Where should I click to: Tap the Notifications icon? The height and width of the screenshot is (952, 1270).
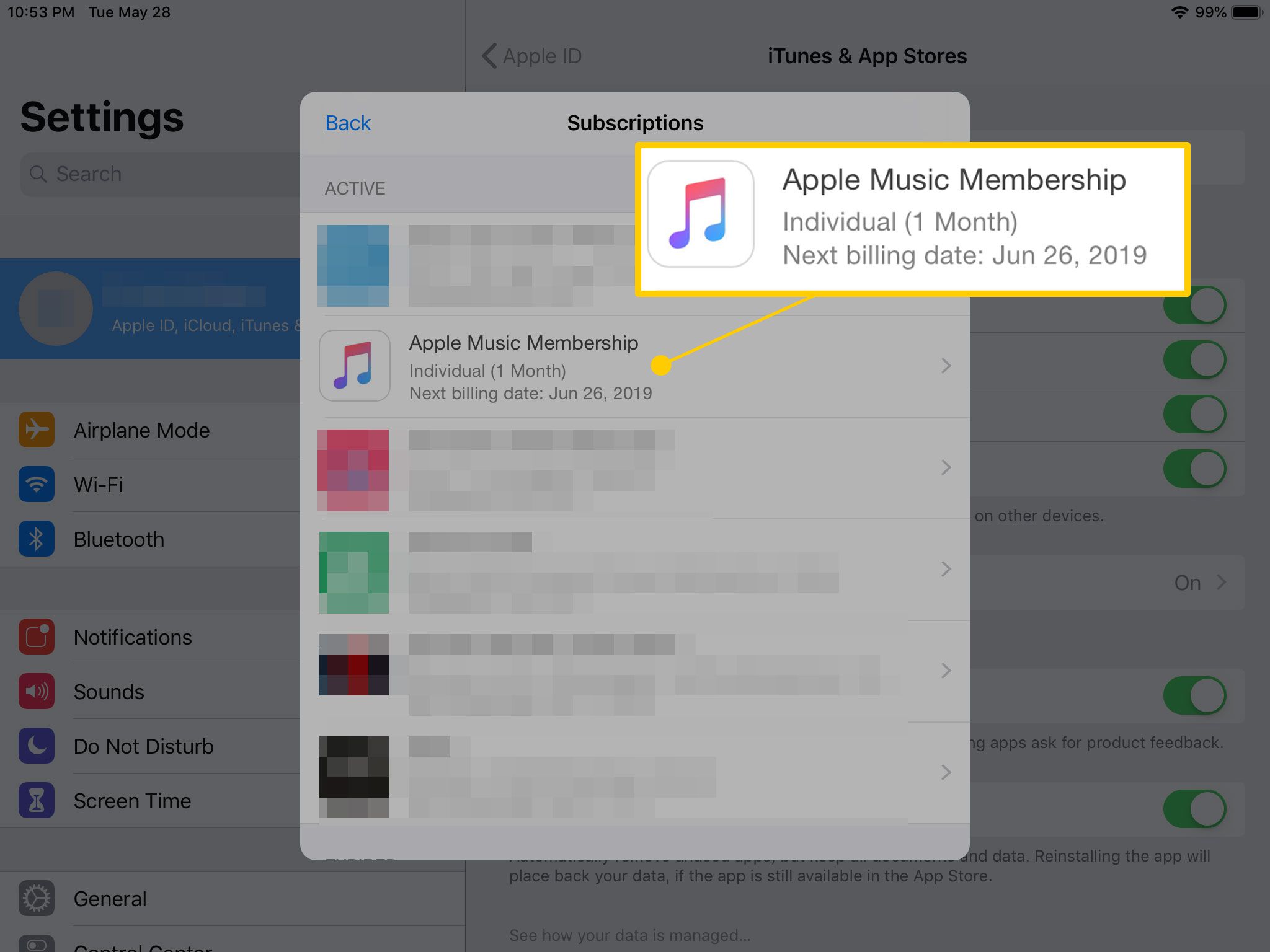(x=37, y=637)
